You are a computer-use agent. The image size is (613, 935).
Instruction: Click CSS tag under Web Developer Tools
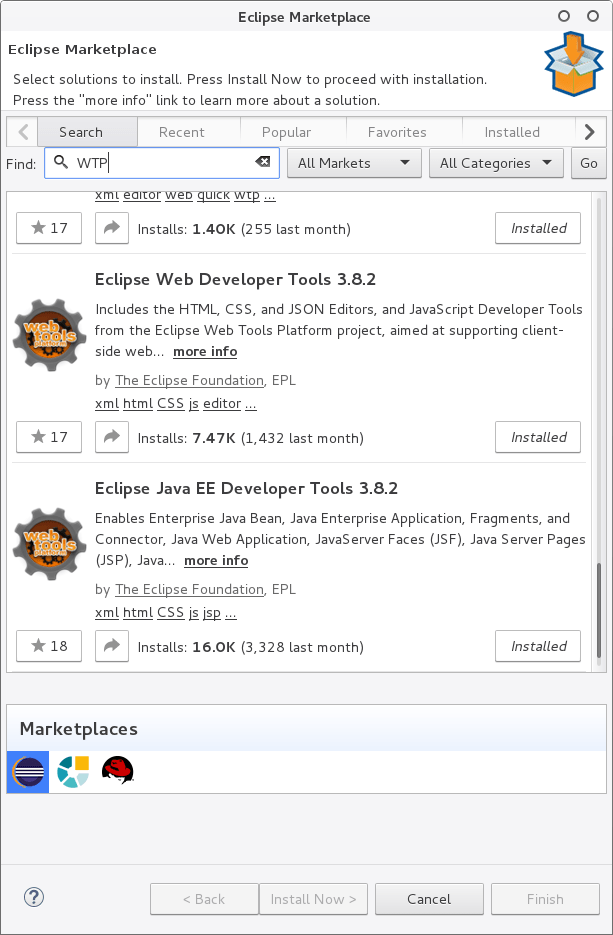171,404
